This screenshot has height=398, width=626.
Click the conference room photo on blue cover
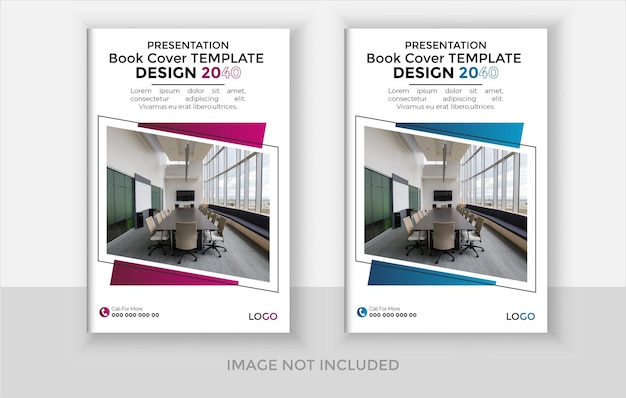[x=446, y=204]
